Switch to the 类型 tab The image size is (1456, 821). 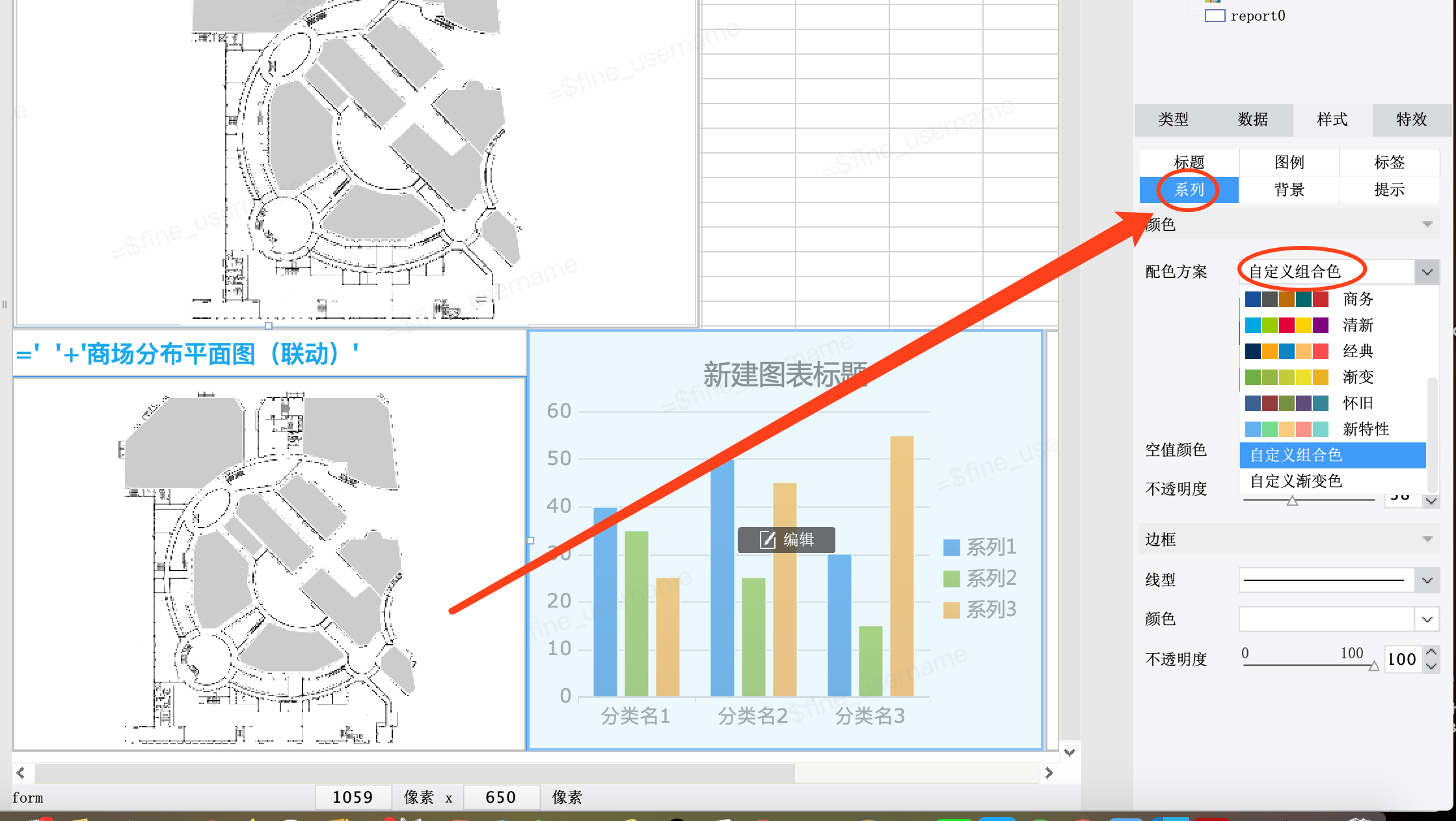click(1173, 120)
